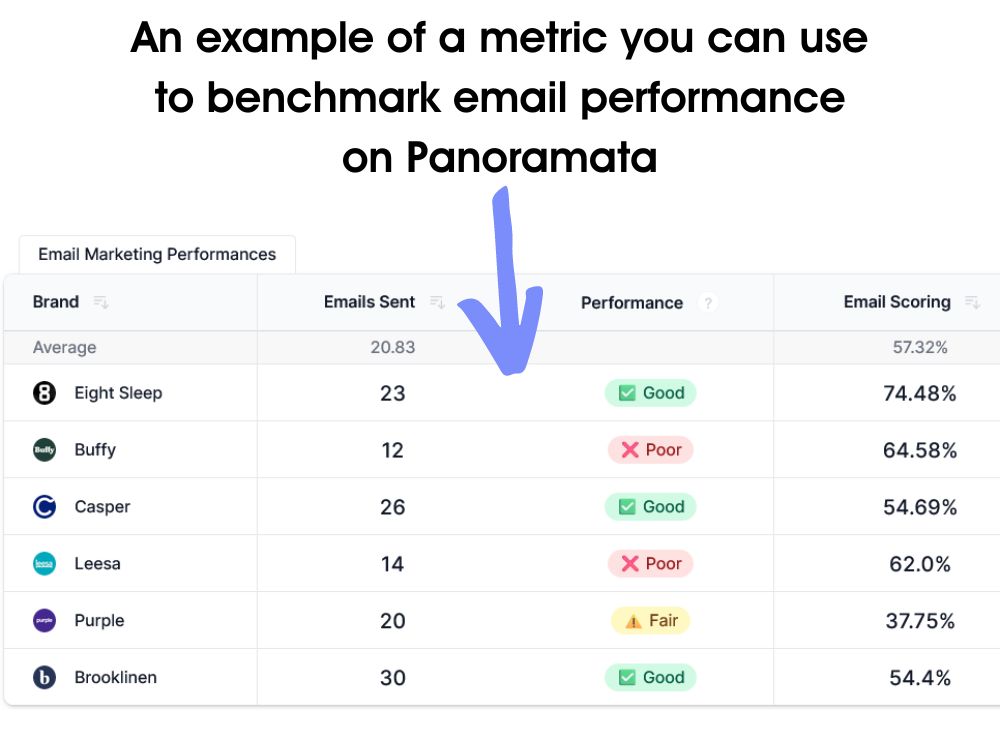This screenshot has width=1000, height=750.
Task: Open the Brand column sort control
Action: point(99,301)
